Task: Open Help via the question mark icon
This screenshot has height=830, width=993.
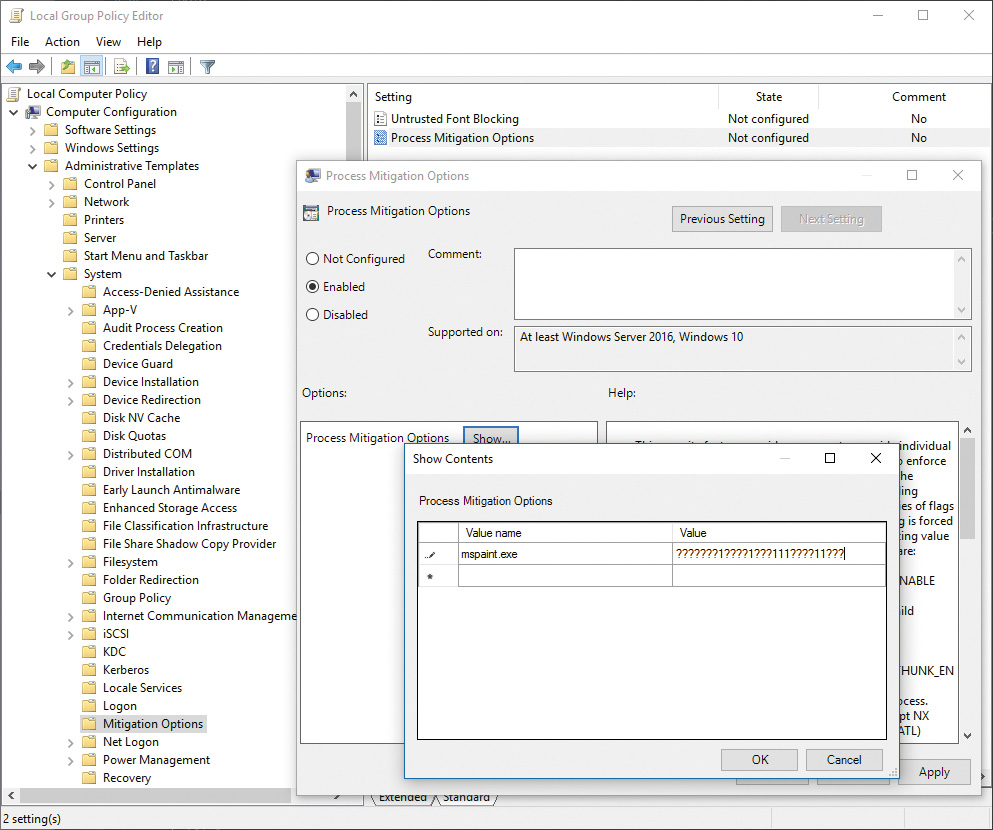Action: [x=152, y=67]
